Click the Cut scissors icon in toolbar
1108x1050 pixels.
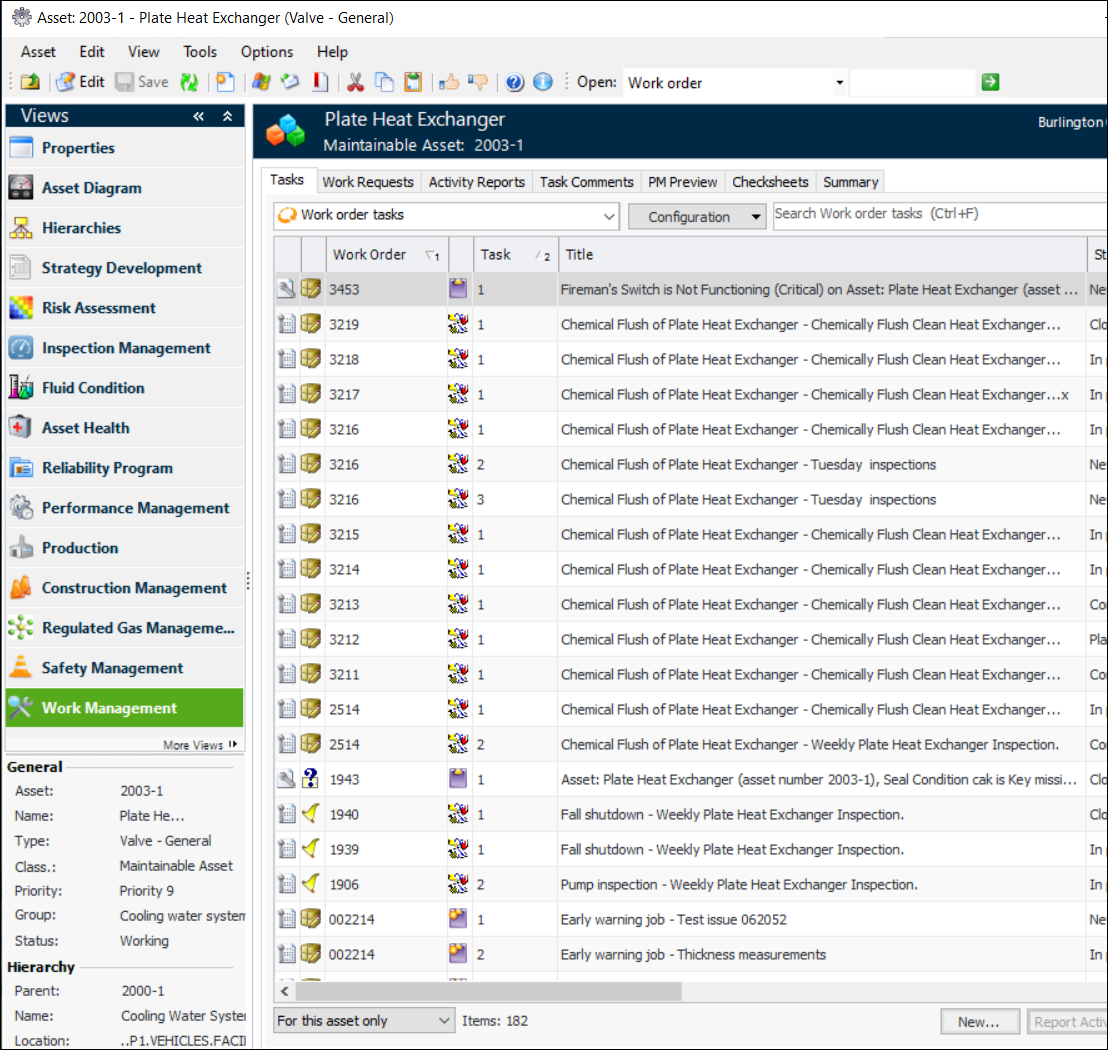pyautogui.click(x=354, y=82)
